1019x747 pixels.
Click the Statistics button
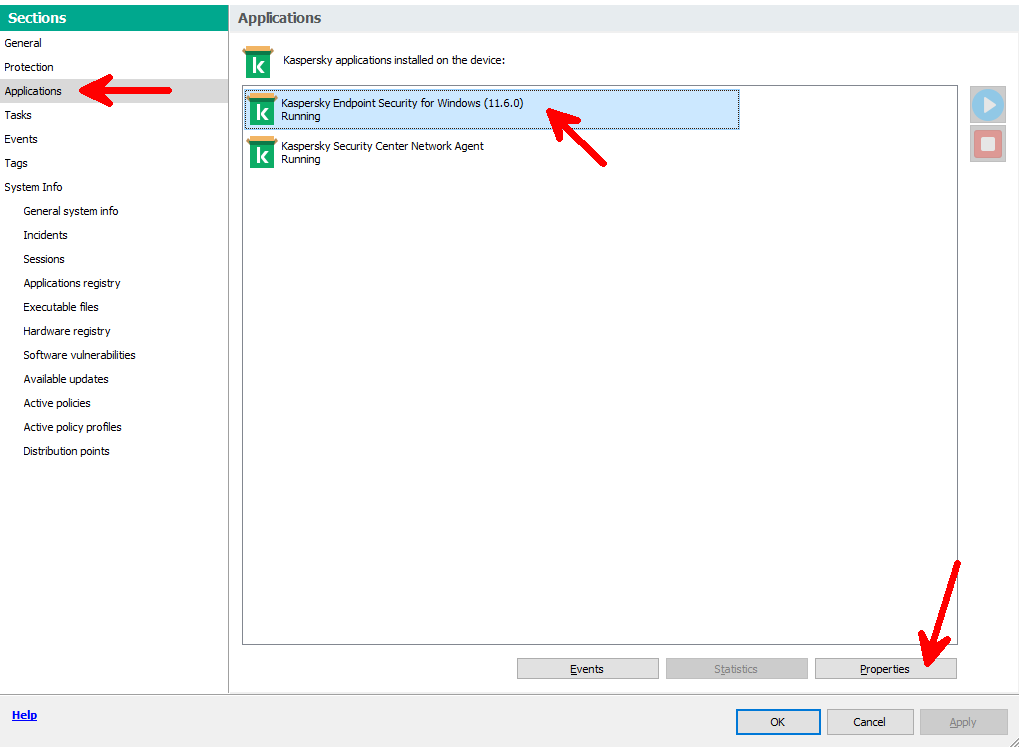(736, 669)
